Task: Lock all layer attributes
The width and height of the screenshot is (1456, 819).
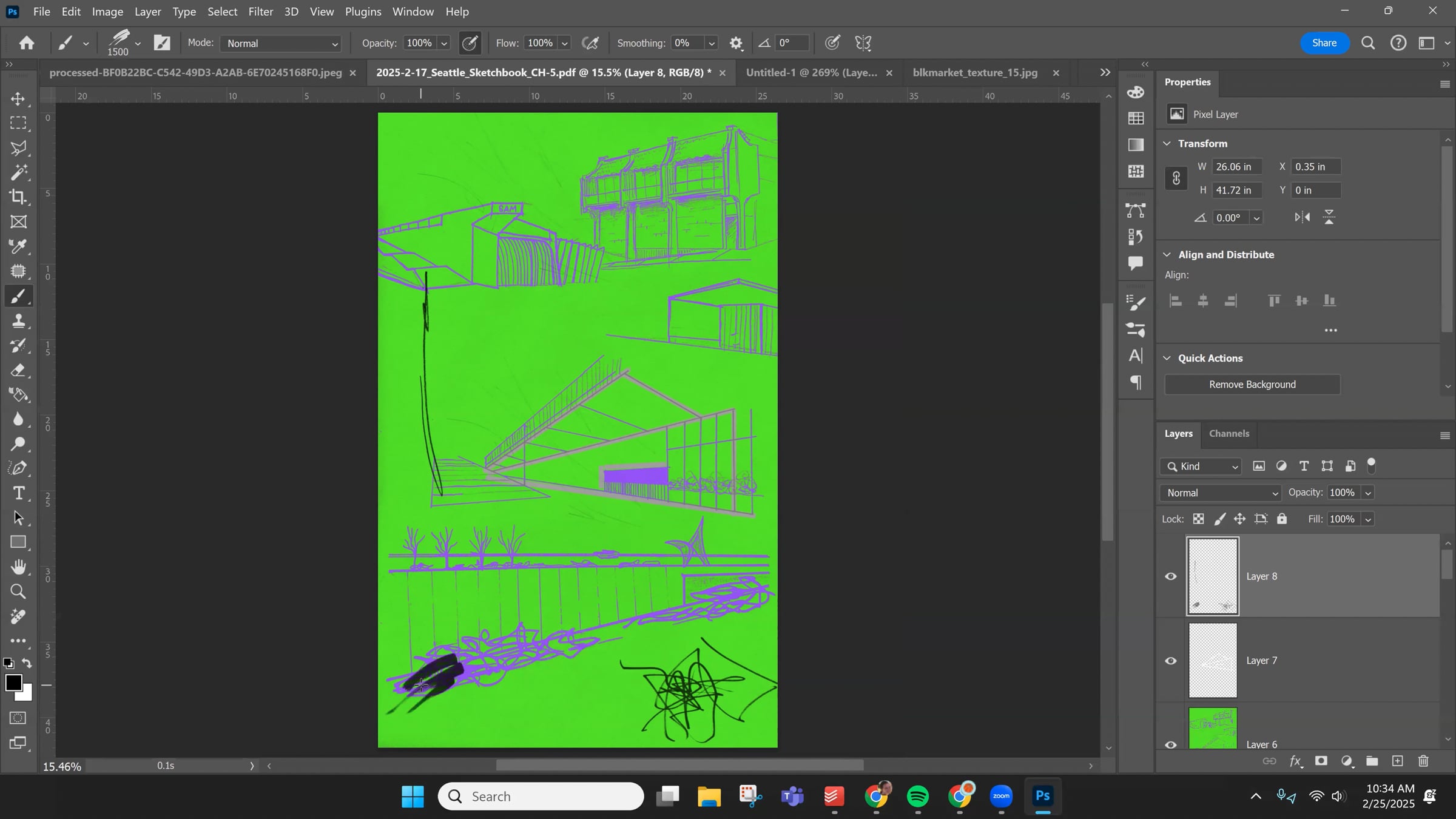Action: click(1282, 519)
